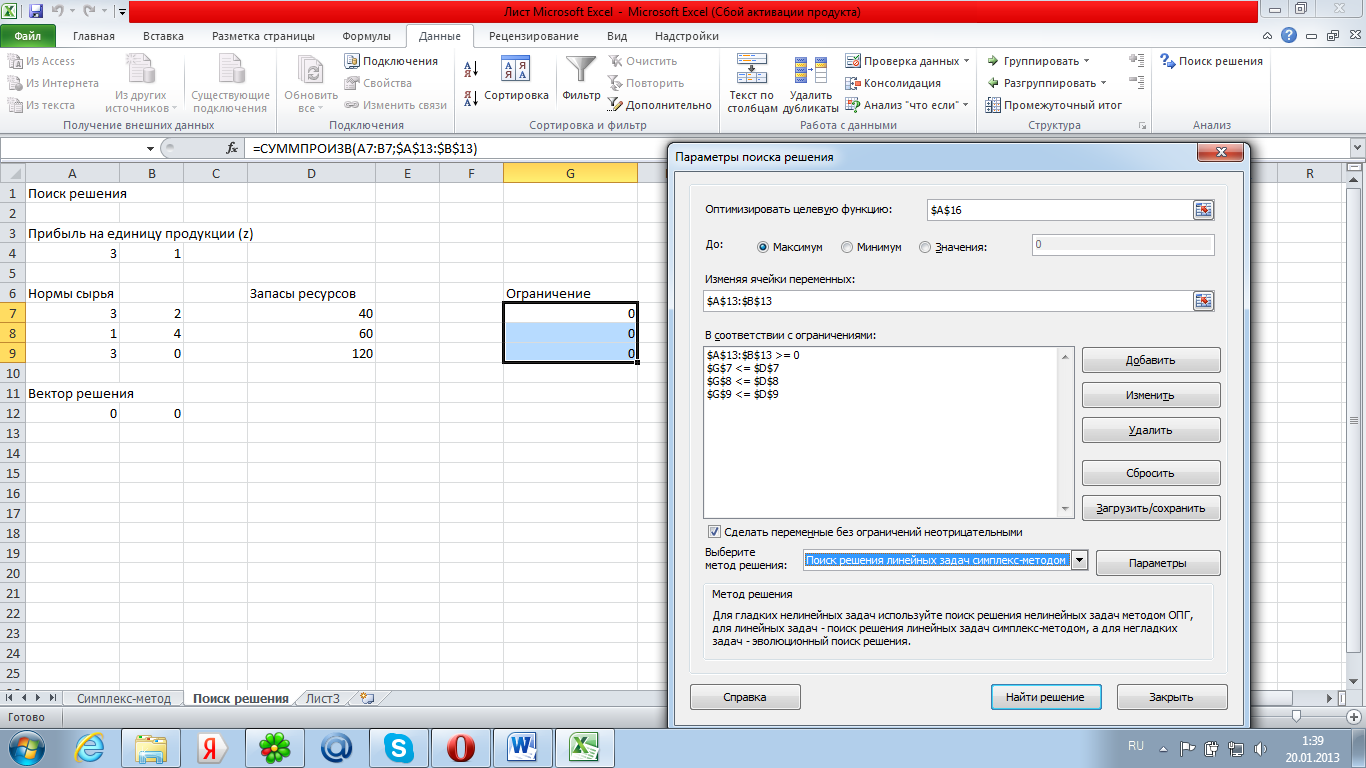Image resolution: width=1366 pixels, height=768 pixels.
Task: Click Удалить дубликаты
Action: point(810,85)
